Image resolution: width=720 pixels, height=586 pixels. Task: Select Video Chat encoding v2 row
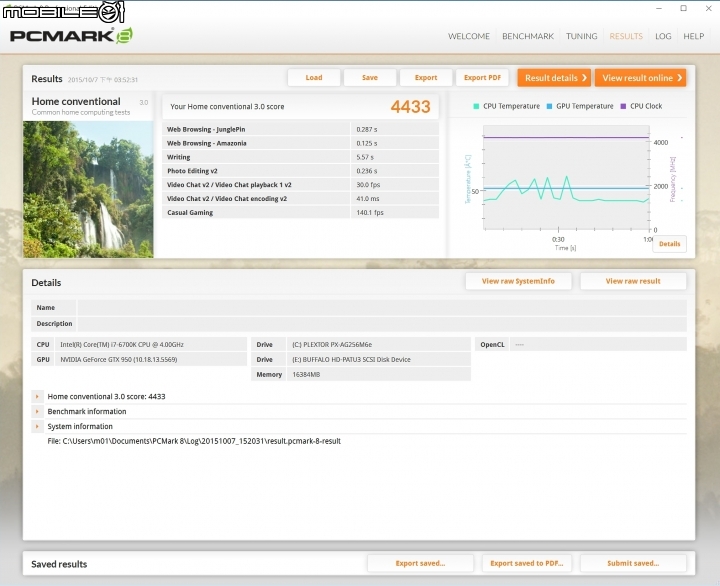pos(300,198)
